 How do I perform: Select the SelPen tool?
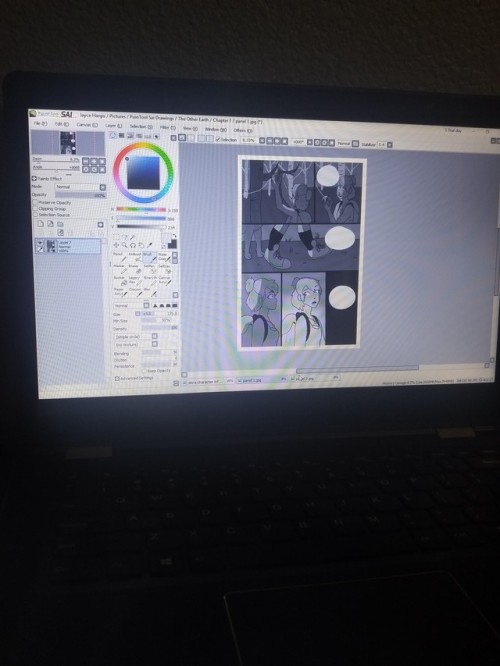coord(149,269)
